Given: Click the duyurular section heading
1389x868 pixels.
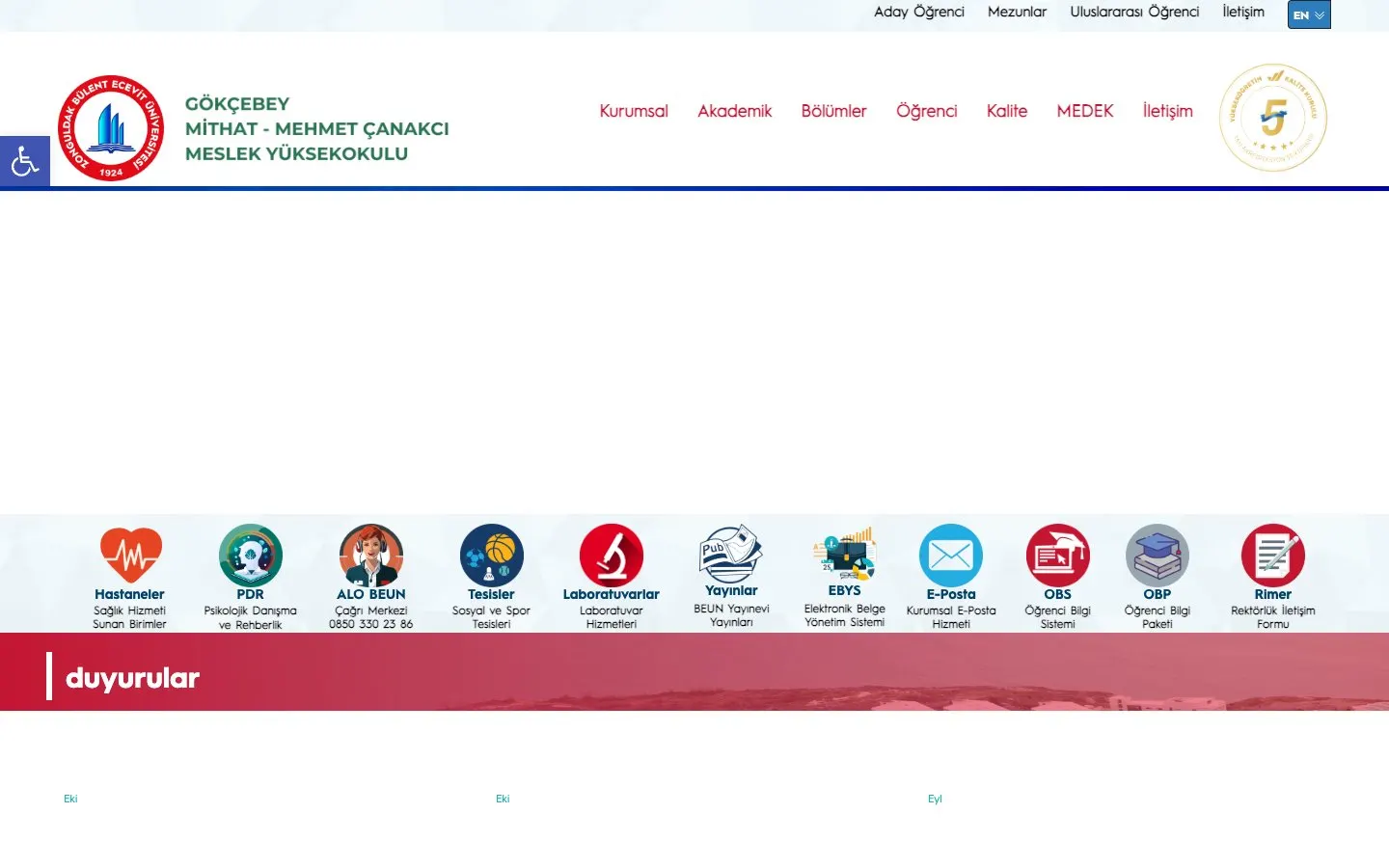Looking at the screenshot, I should pos(132,678).
